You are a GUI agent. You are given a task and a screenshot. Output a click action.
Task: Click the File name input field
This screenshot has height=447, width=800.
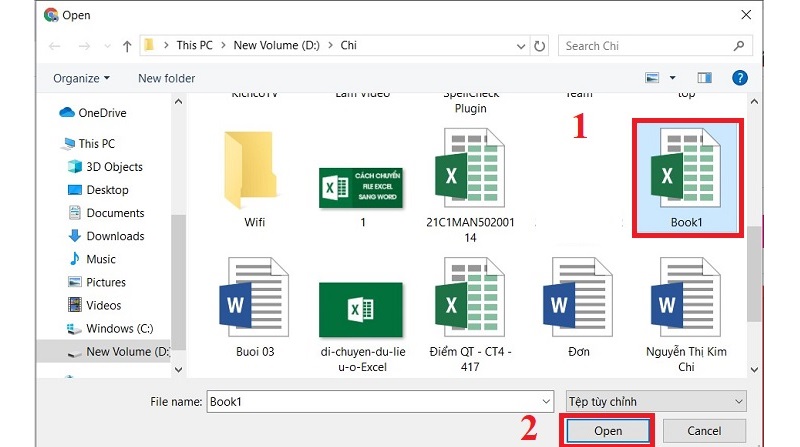pos(374,402)
